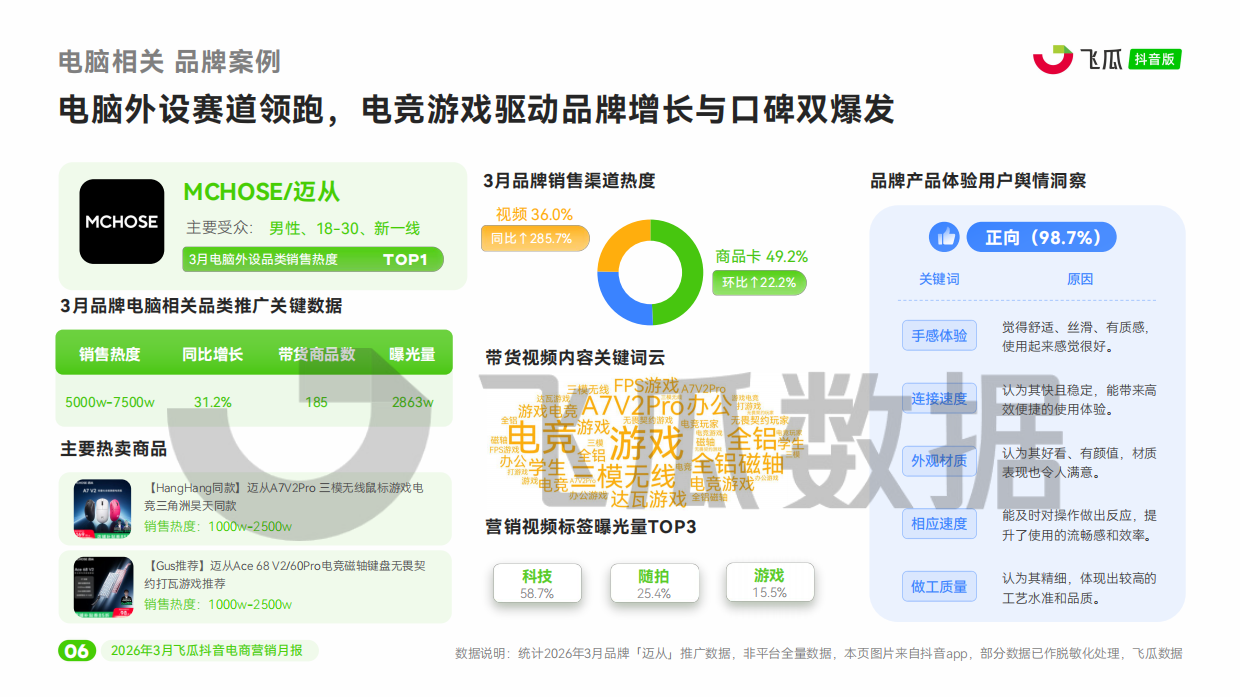The height and width of the screenshot is (697, 1240).
Task: Click the 3月品牌销售渠道热度 heading
Action: point(569,181)
